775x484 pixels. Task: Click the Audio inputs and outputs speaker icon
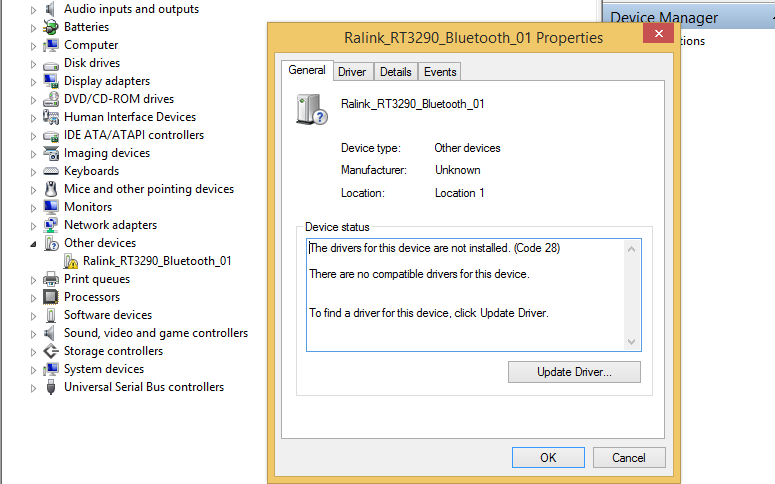click(x=49, y=9)
